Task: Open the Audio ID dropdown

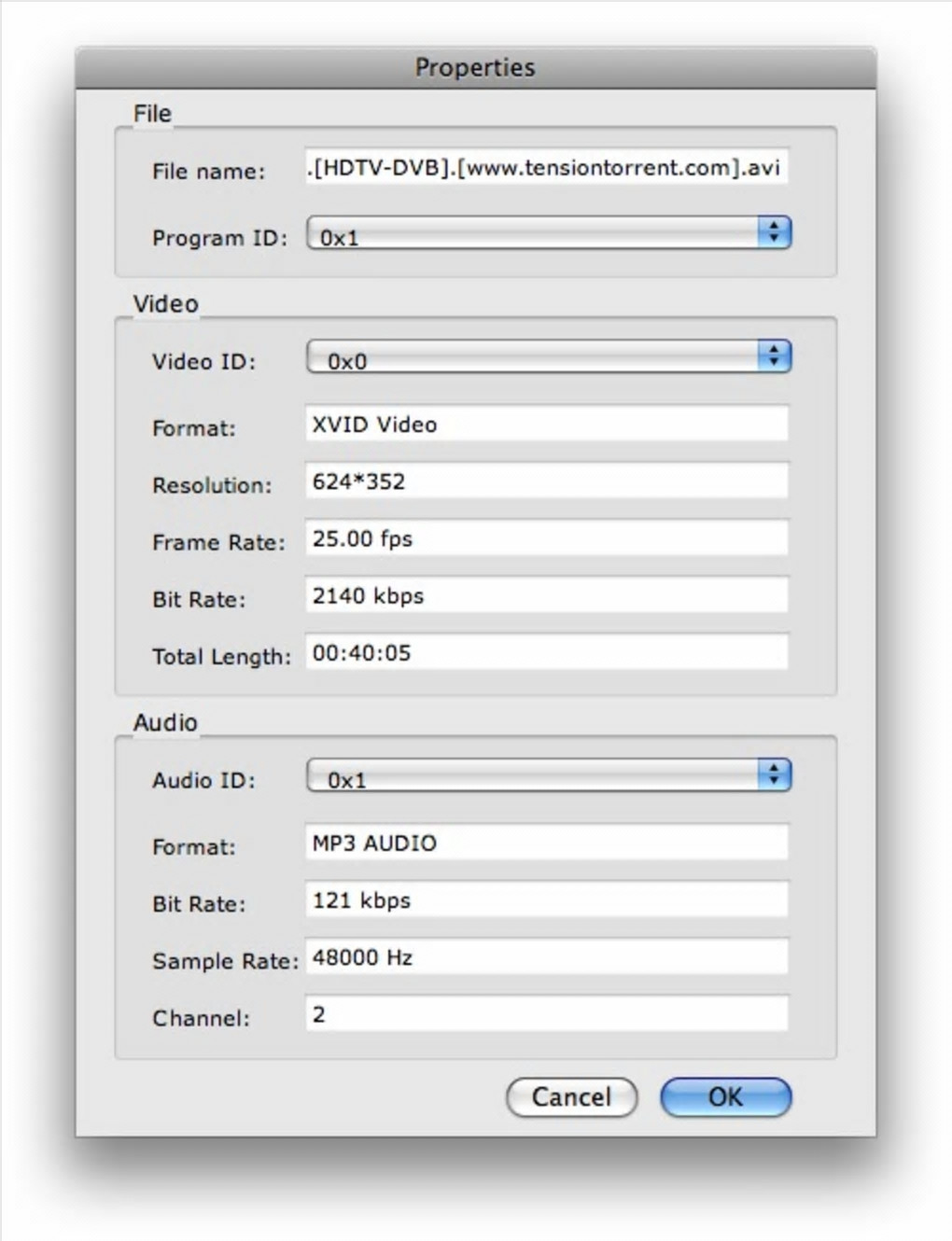Action: pos(549,775)
